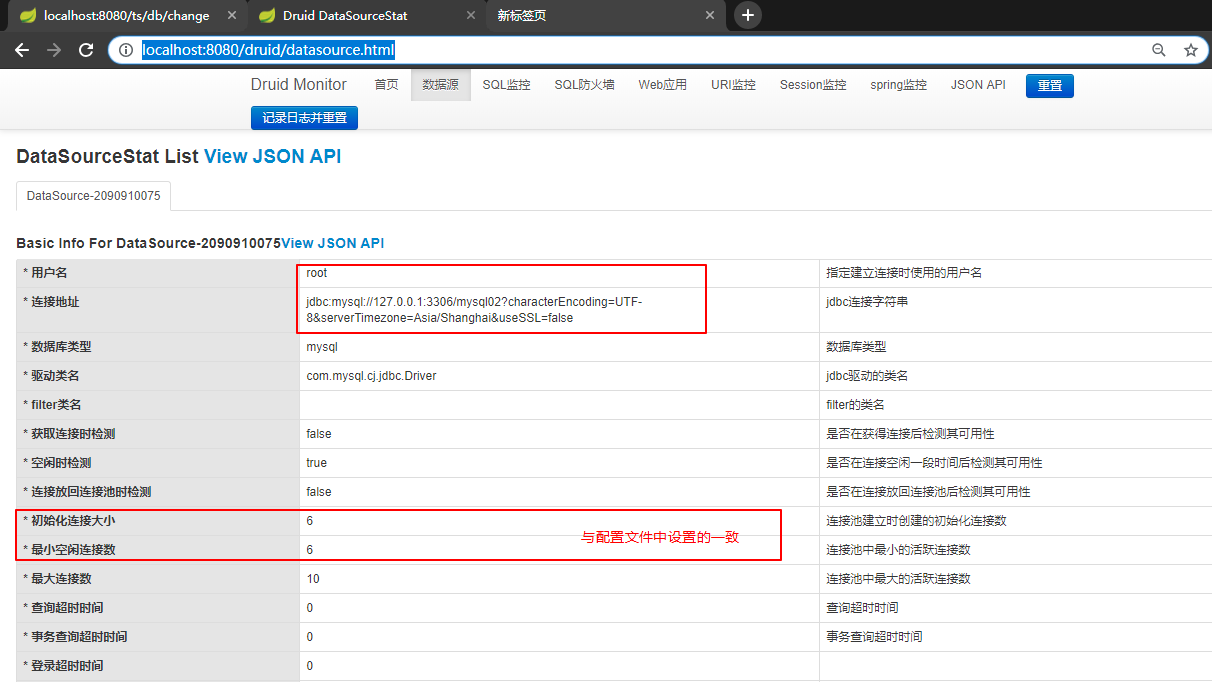This screenshot has width=1212, height=682.
Task: Go to the Web应用 page
Action: click(662, 85)
